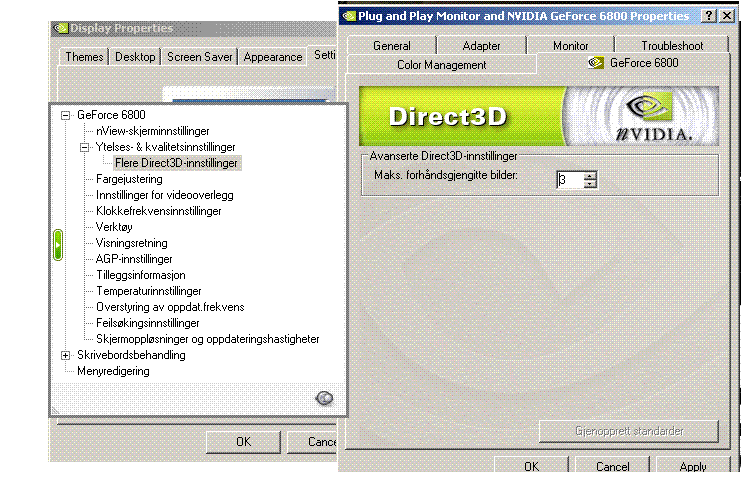Click Apply in NVIDIA Properties dialog
745x480 pixels.
693,466
